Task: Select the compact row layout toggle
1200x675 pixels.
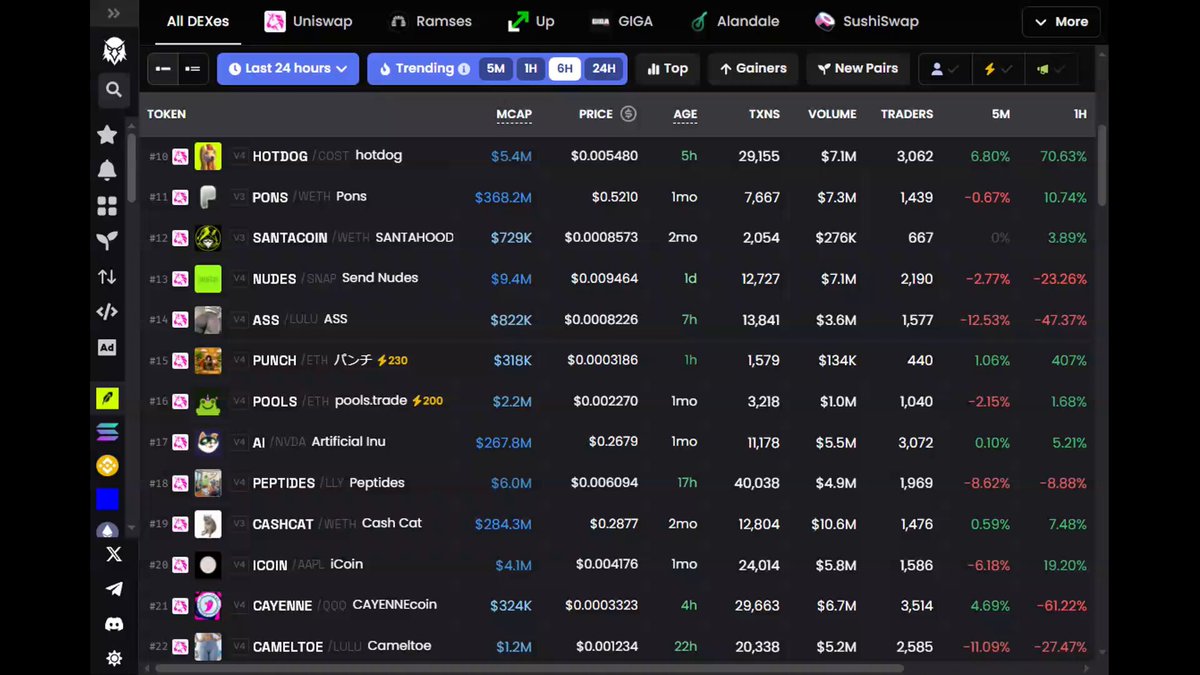Action: pos(163,69)
